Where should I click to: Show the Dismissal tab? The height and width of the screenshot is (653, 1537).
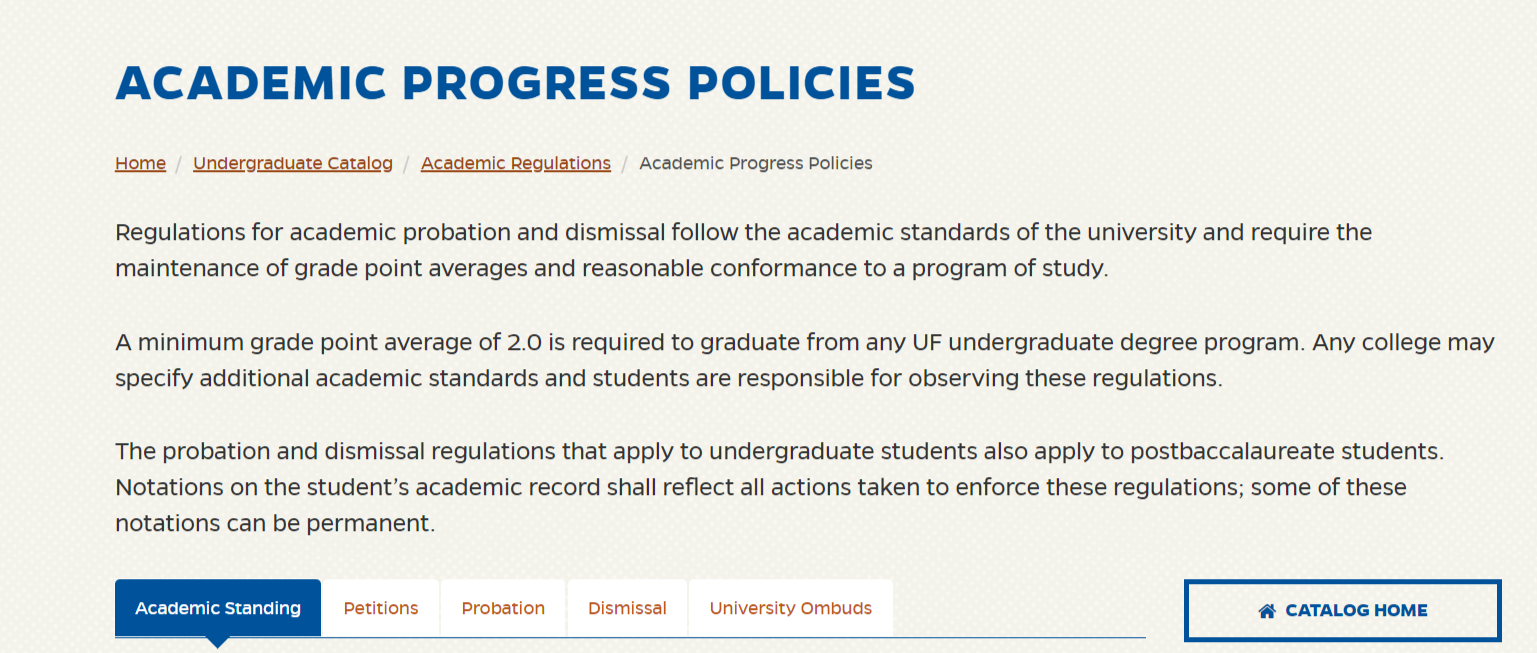click(x=627, y=608)
